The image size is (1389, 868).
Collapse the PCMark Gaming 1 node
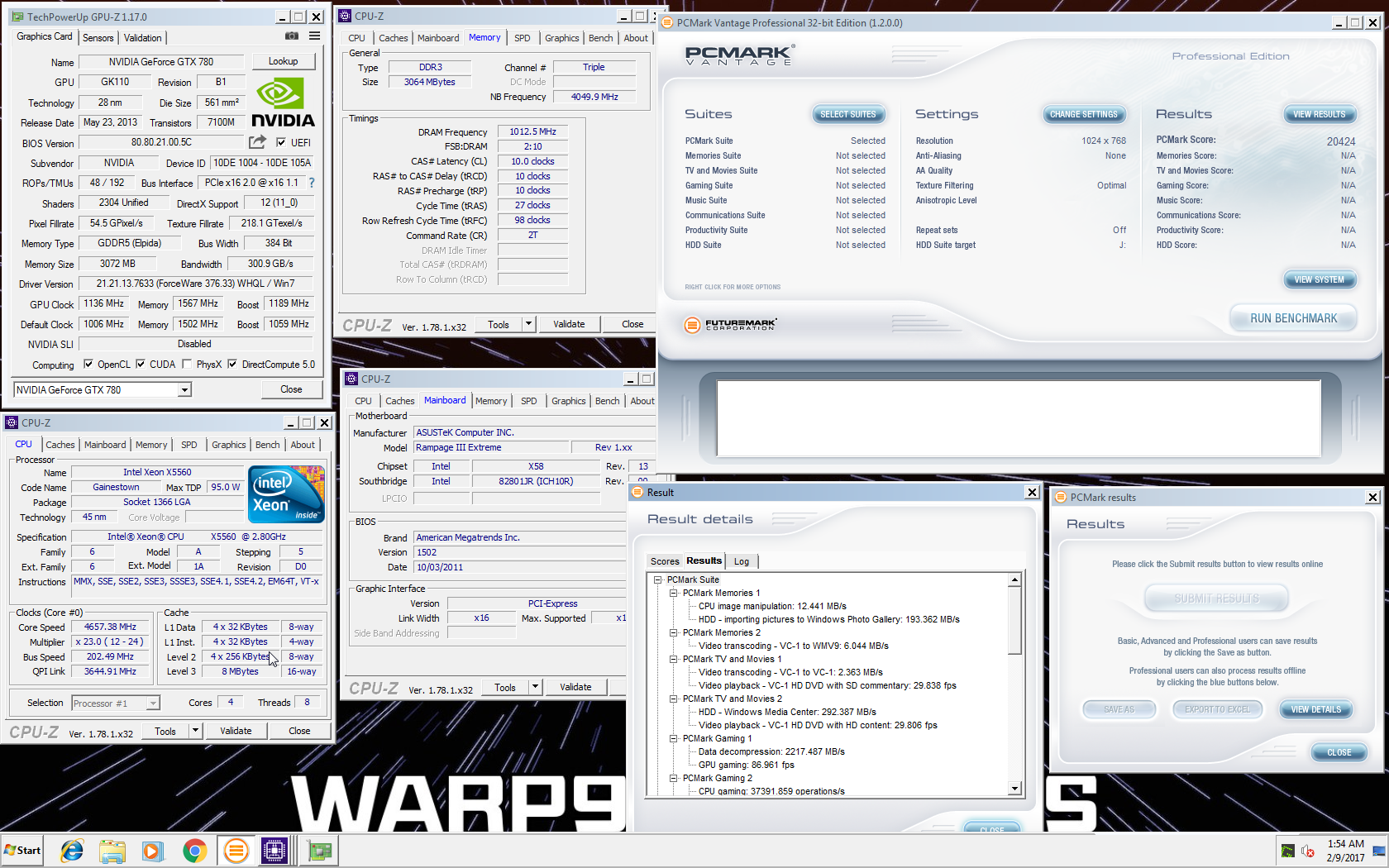674,738
